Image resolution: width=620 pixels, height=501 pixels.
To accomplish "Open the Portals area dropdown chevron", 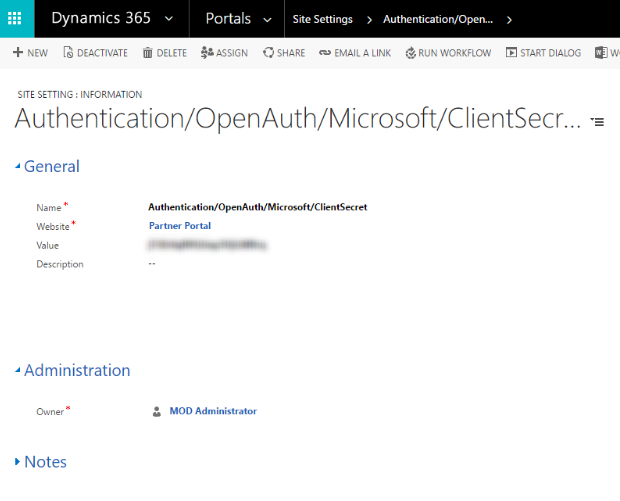I will 266,19.
